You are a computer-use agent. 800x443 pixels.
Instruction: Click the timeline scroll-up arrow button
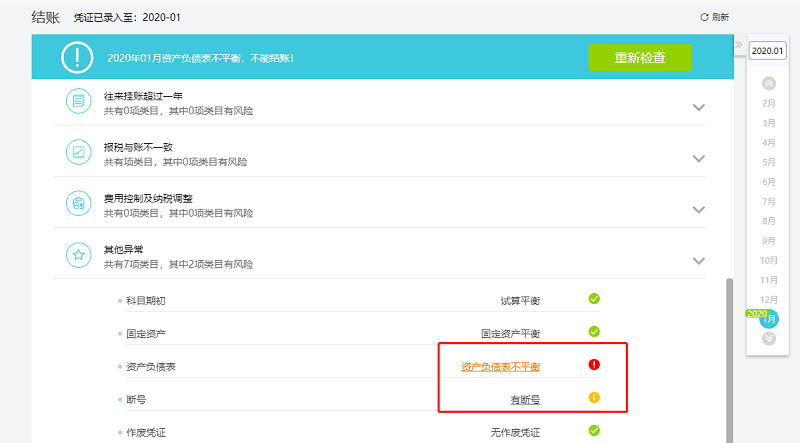[x=769, y=83]
